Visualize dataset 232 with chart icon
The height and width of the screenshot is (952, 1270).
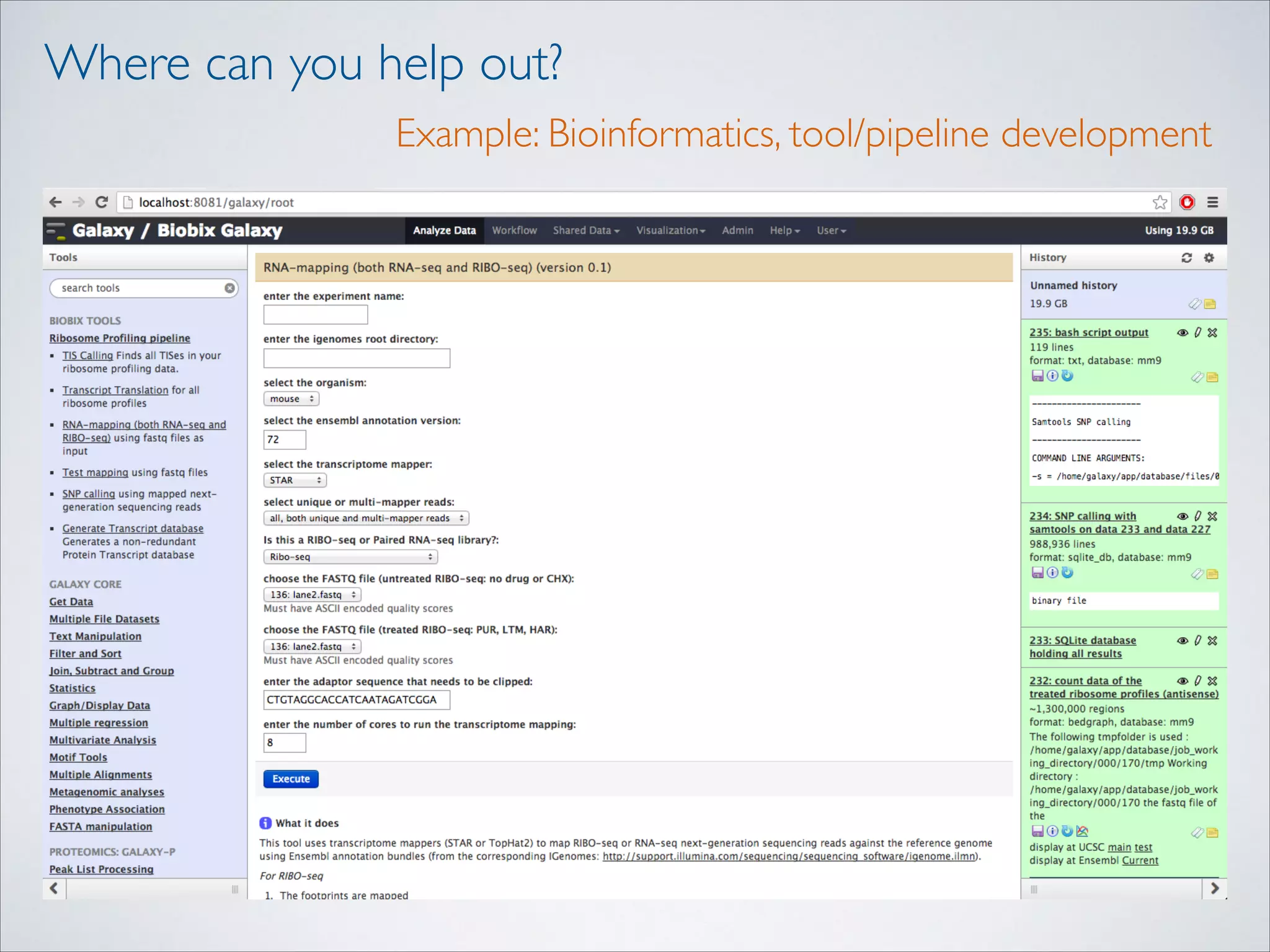pos(1082,831)
